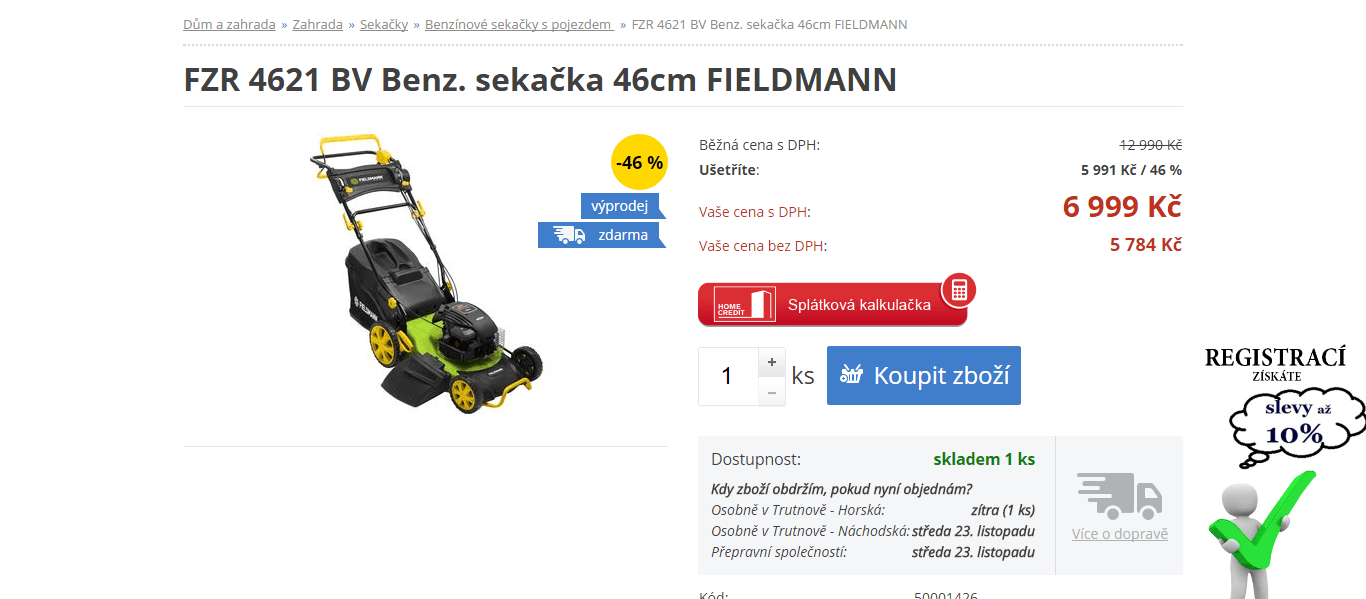Screen dimensions: 1366x599
Task: Decrease quantity with the minus stepper
Action: click(x=771, y=392)
